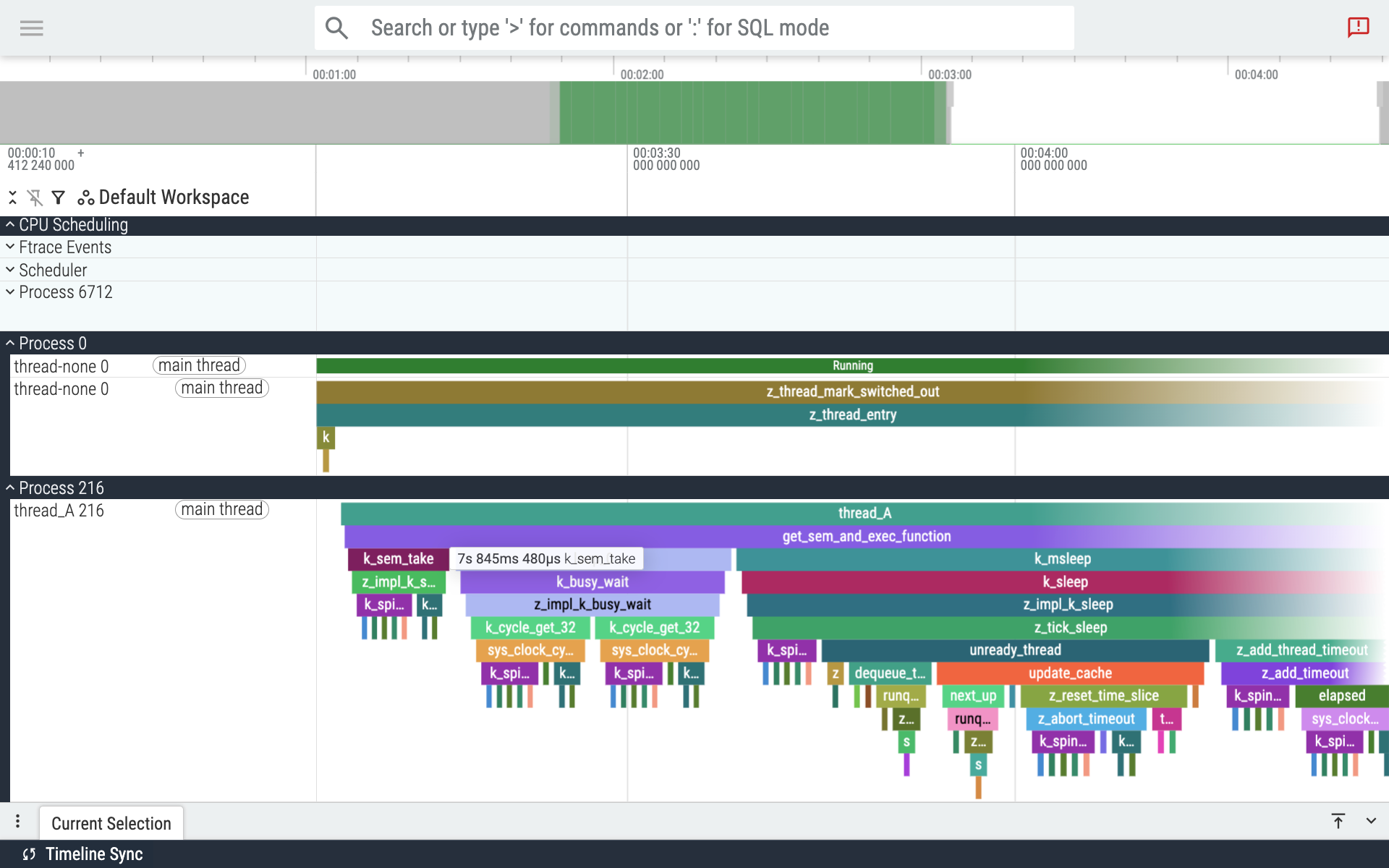Open the bug report icon top right
This screenshot has width=1389, height=868.
tap(1359, 27)
